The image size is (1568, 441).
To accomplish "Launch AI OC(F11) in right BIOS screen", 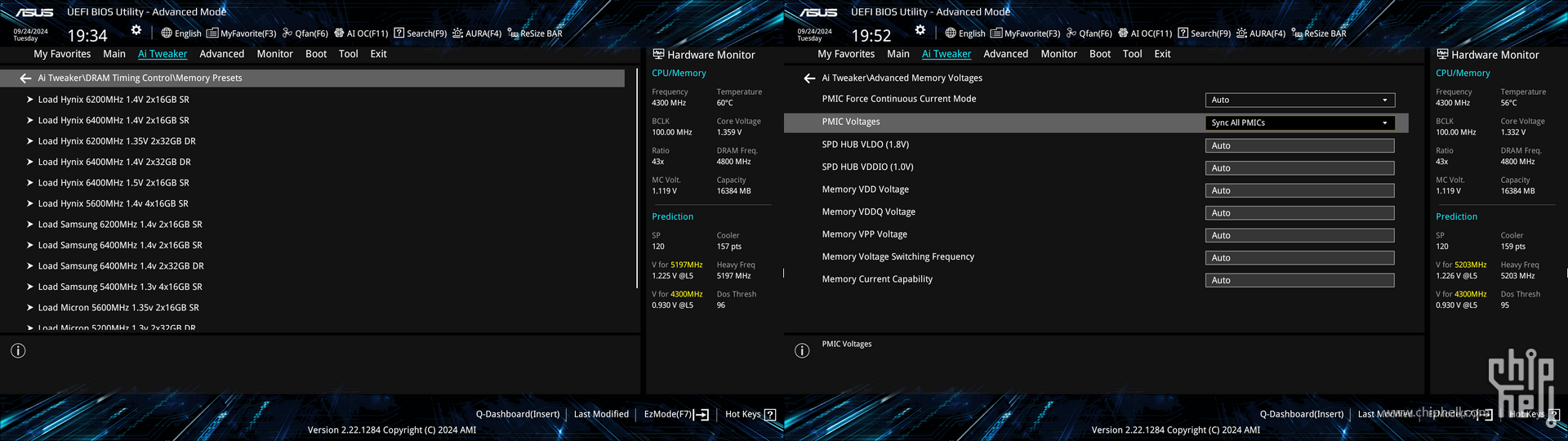I will (1145, 33).
